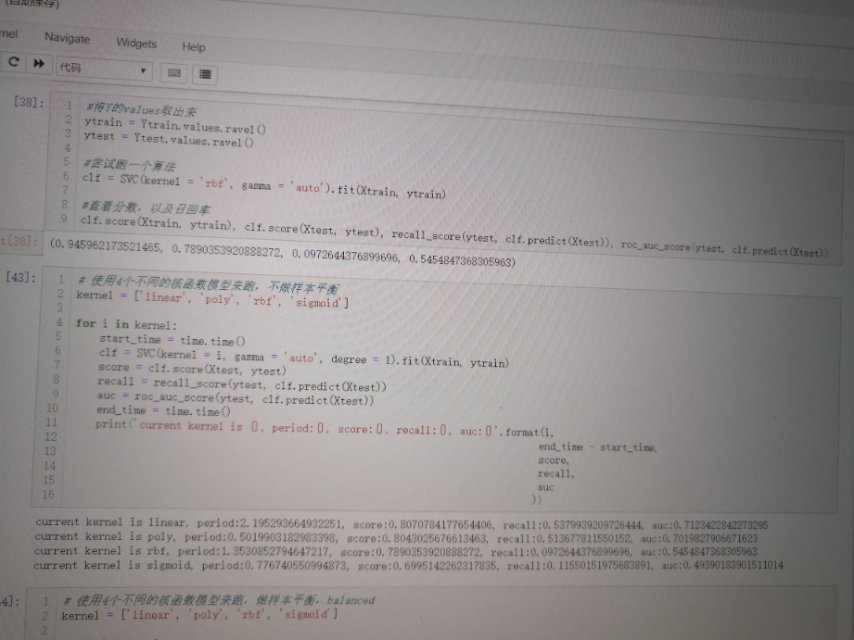Click the end_time = time.time() line
Image resolution: width=854 pixels, height=640 pixels.
[x=163, y=410]
